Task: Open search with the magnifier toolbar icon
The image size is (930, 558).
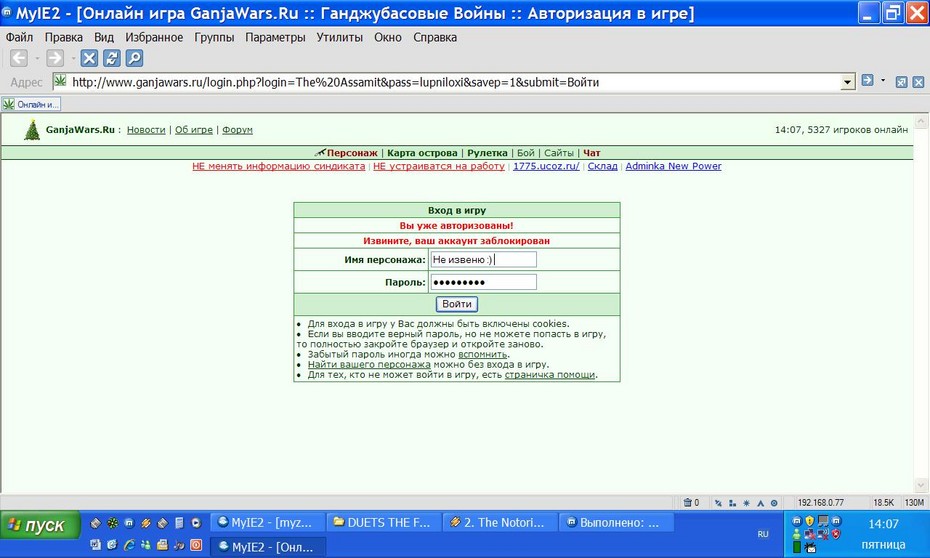Action: 135,58
